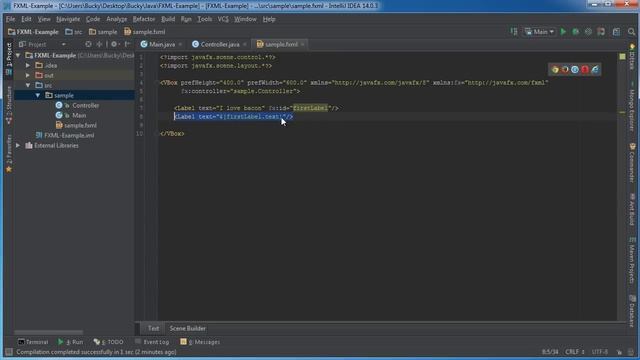Toggle the Mongo Explorer side tab
This screenshot has width=640, height=360.
tap(632, 107)
